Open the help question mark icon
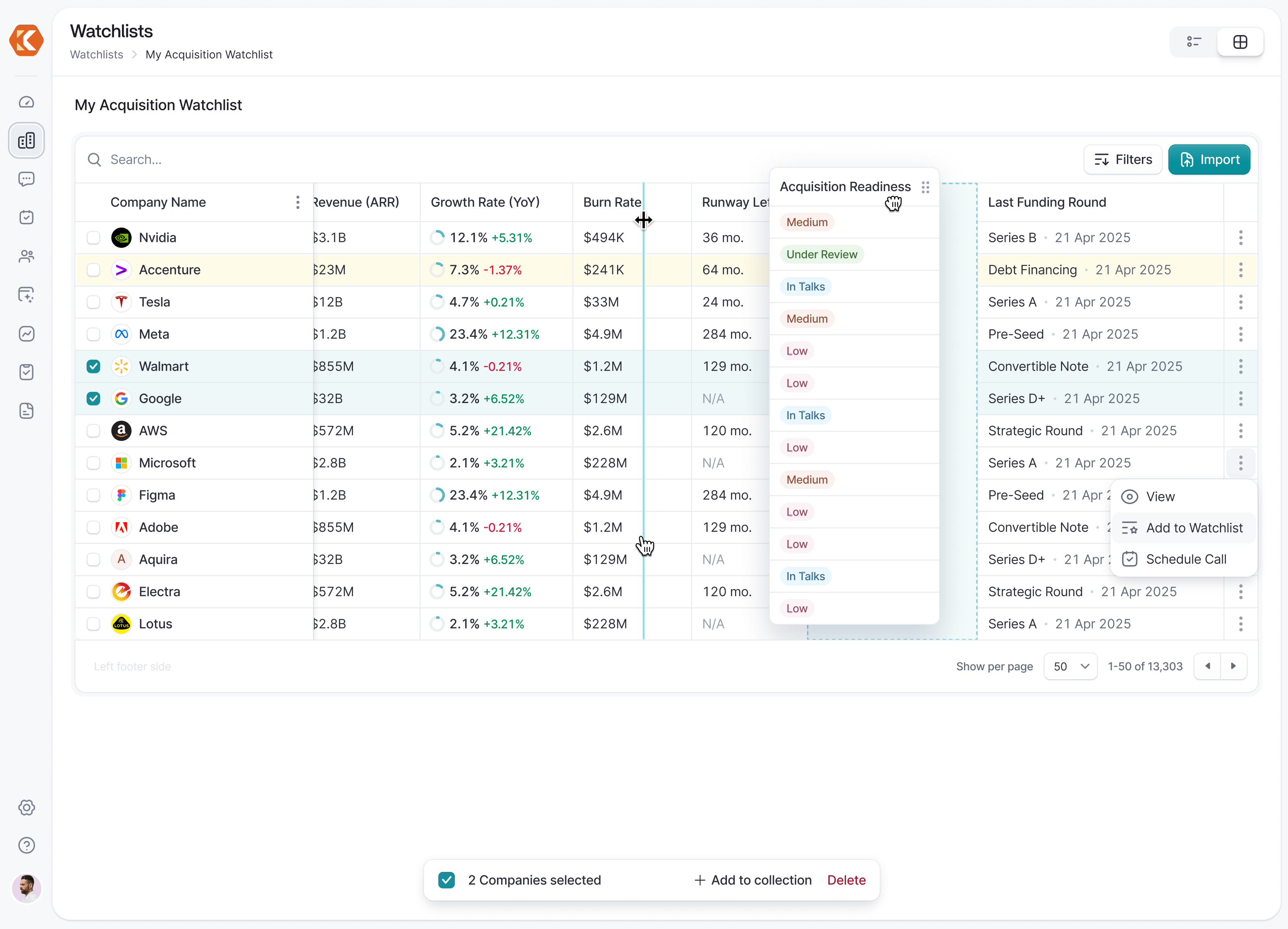This screenshot has width=1288, height=929. click(x=26, y=846)
